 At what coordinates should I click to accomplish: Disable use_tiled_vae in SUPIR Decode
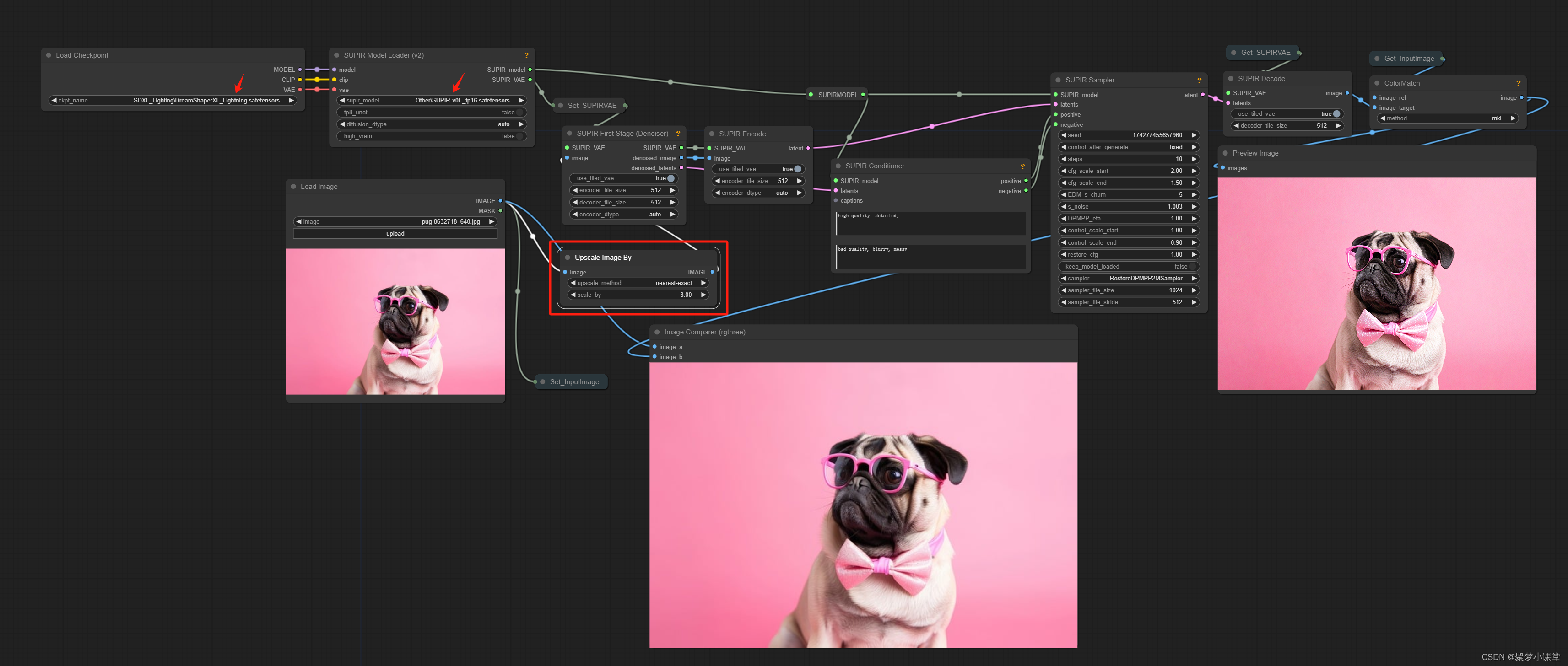tap(1336, 114)
